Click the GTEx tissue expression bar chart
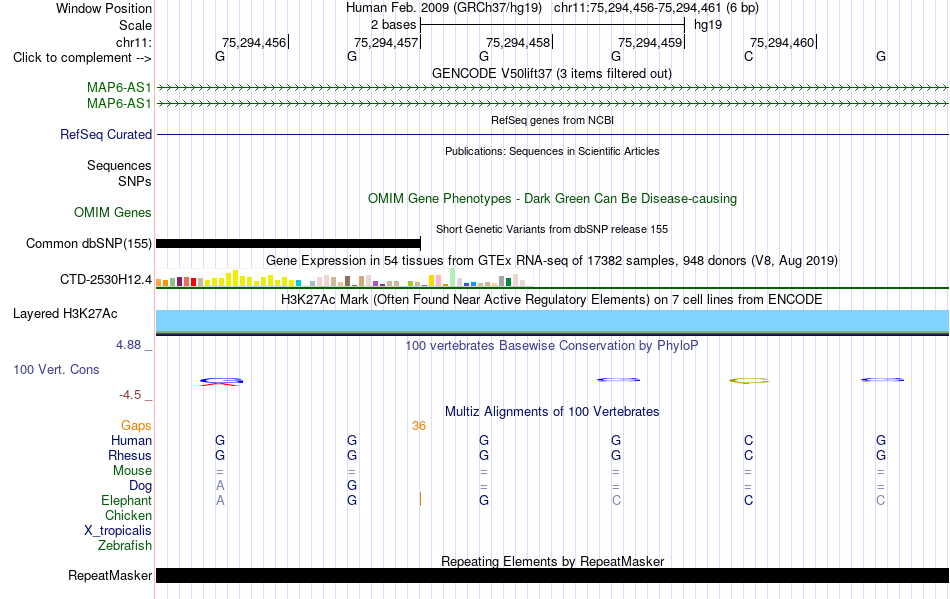Image resolution: width=950 pixels, height=599 pixels. point(344,278)
